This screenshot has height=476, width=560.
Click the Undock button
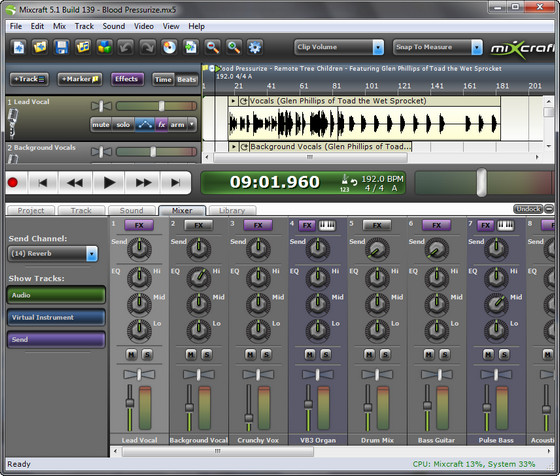(x=528, y=209)
